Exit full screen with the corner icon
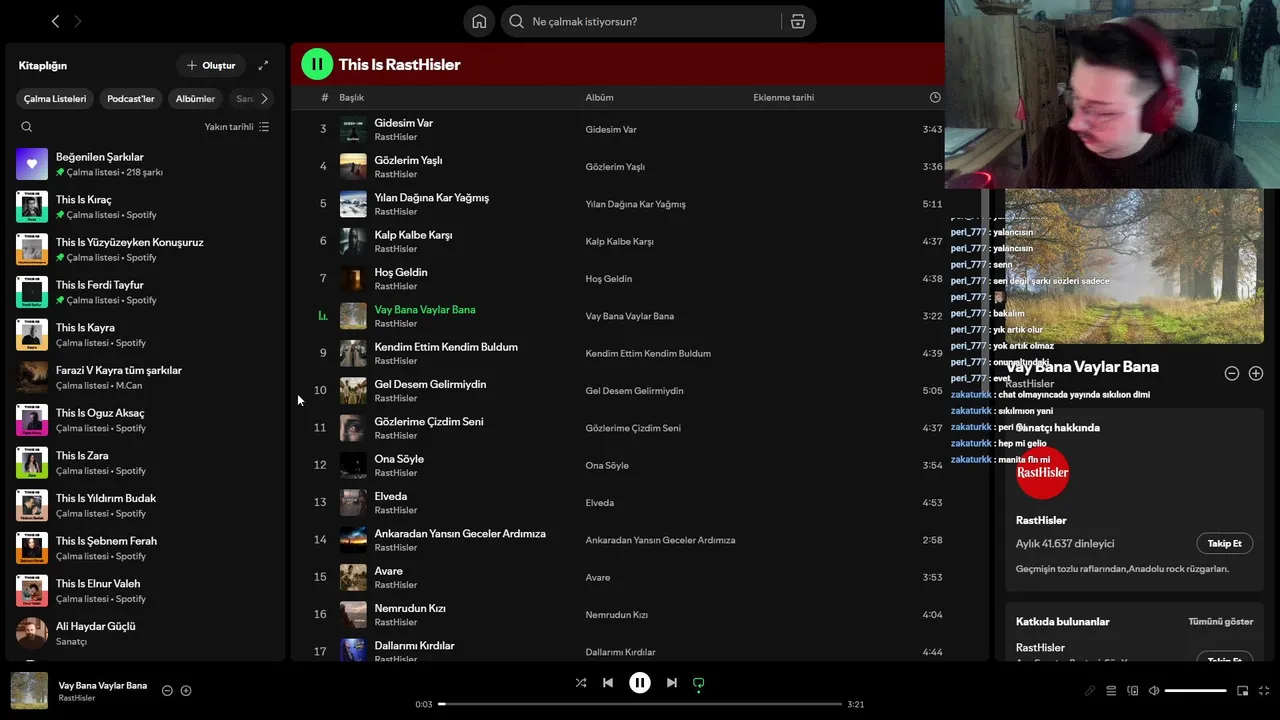This screenshot has width=1280, height=720. tap(1264, 690)
